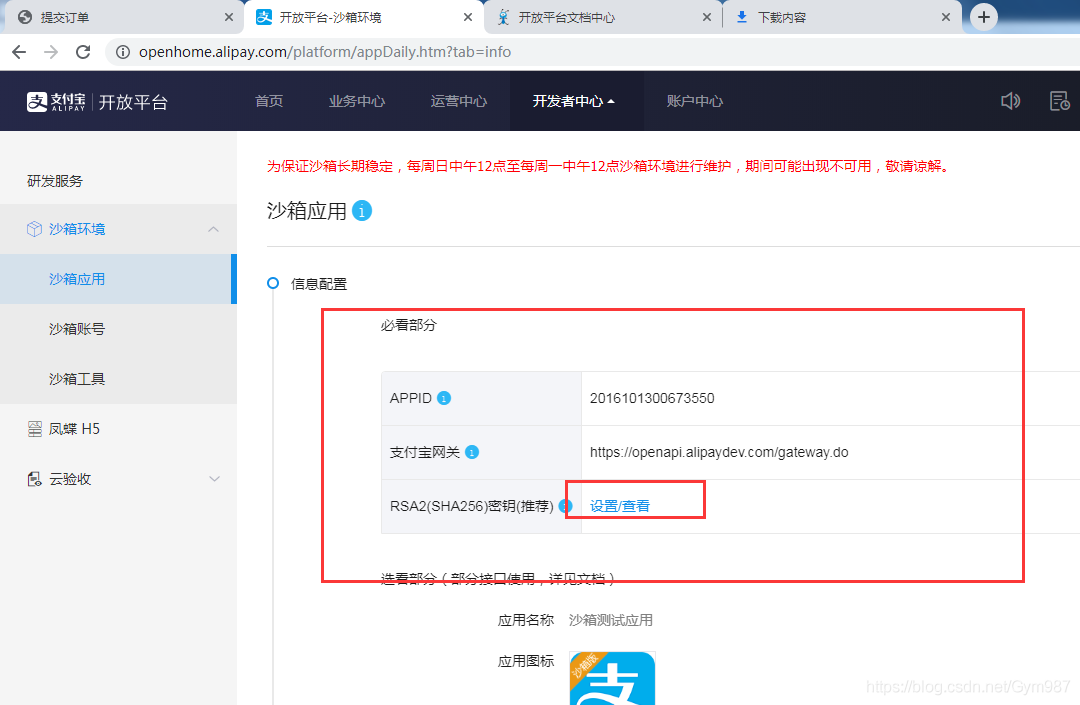
Task: Click the 凤蝶 H5 sidebar icon
Action: 34,429
